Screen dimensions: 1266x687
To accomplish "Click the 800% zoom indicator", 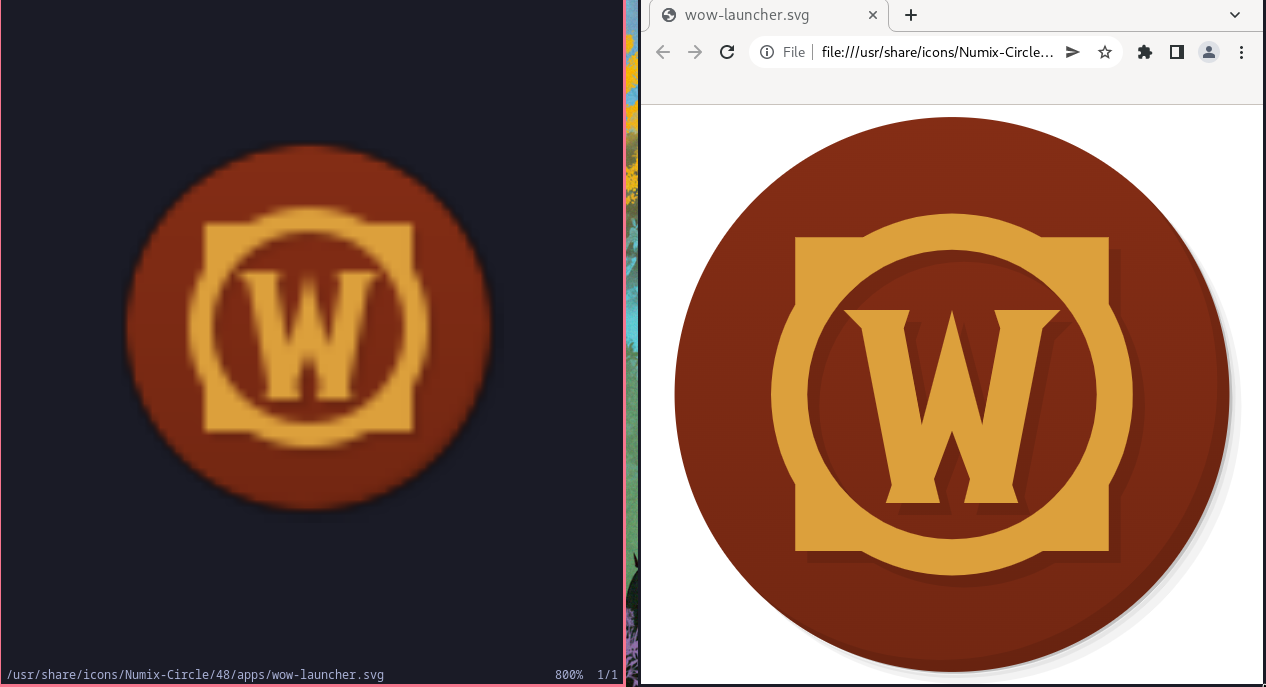I will click(569, 675).
